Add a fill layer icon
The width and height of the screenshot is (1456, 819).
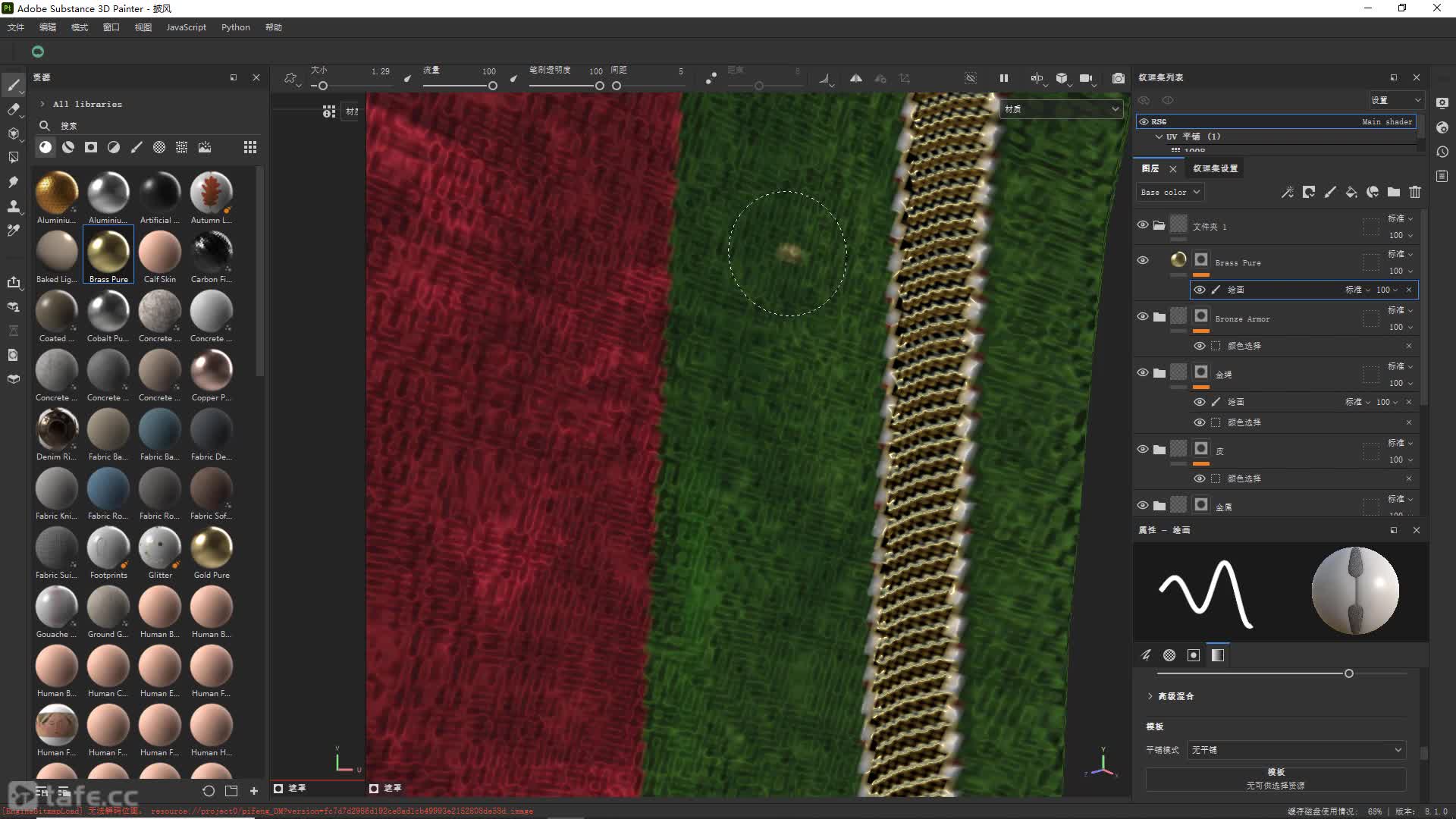(1351, 192)
